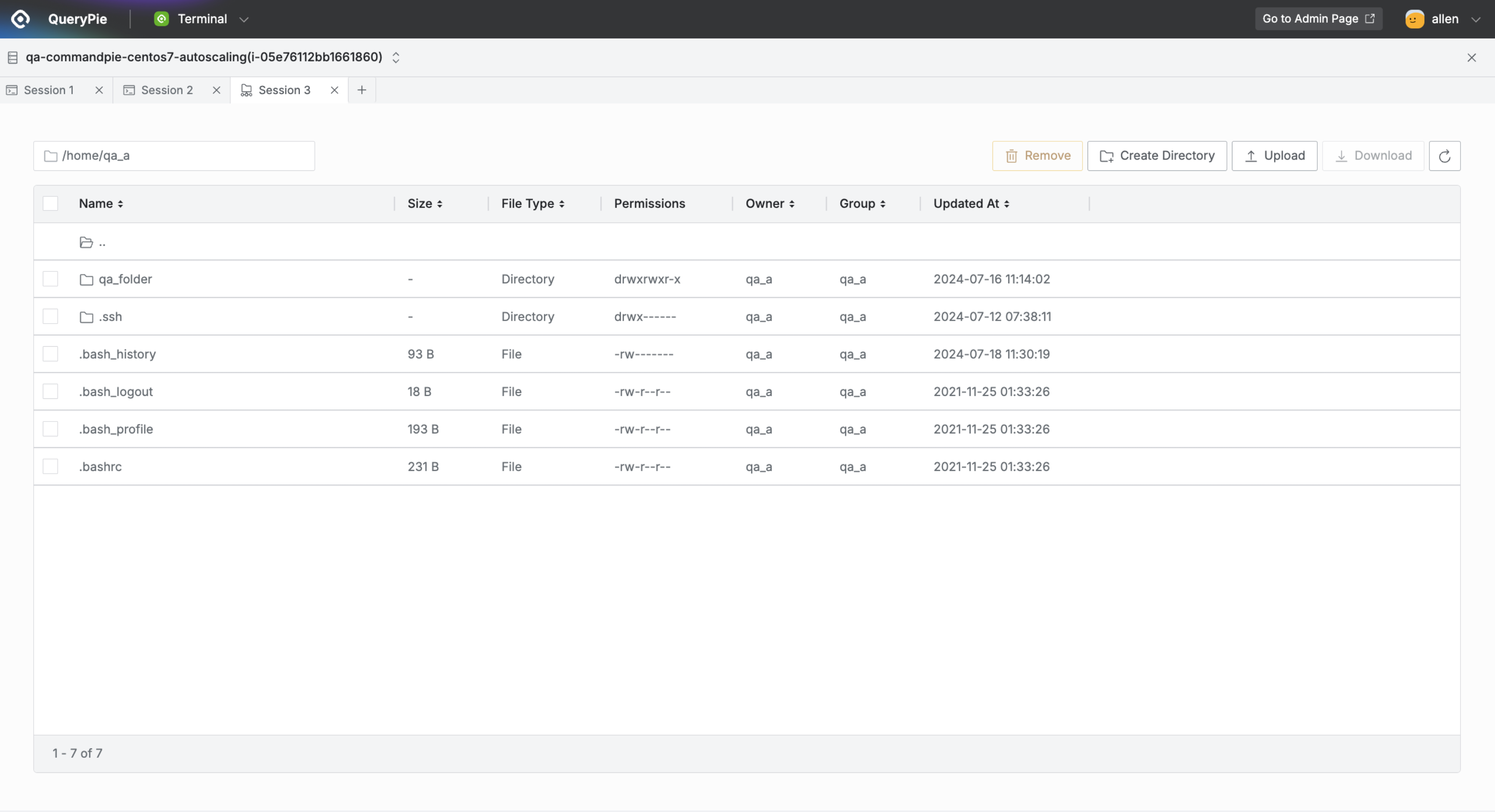
Task: Select the .bashrc row checkbox
Action: pyautogui.click(x=51, y=466)
